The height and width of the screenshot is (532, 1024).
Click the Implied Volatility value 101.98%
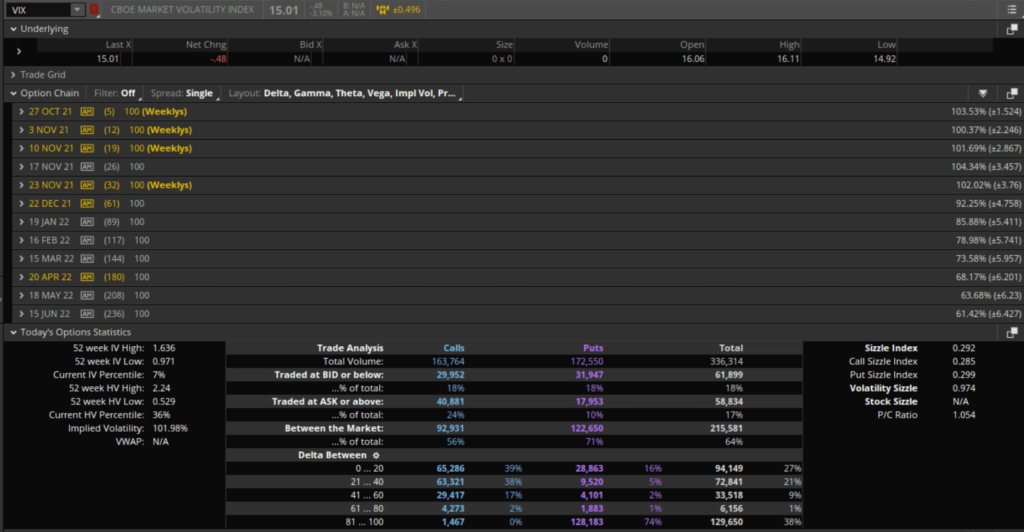tap(170, 429)
